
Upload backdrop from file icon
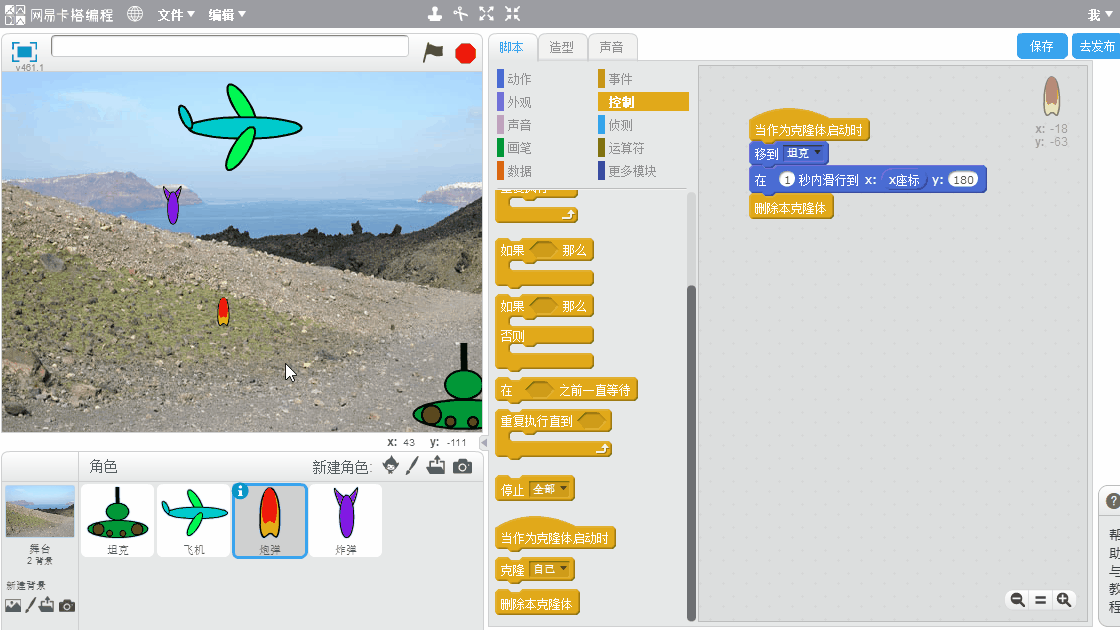46,605
